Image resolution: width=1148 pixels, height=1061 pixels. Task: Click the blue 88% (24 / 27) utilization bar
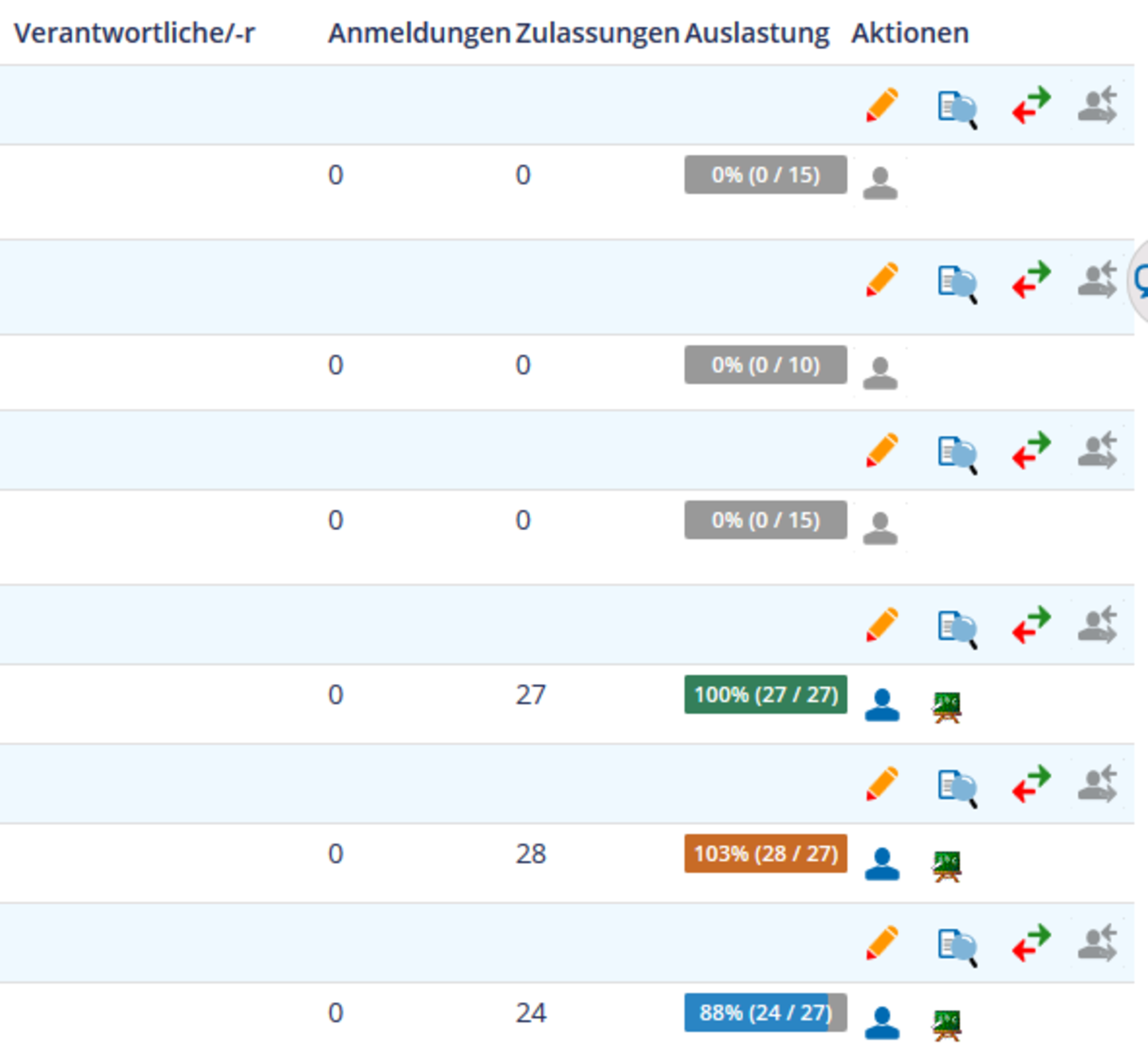[x=765, y=1012]
